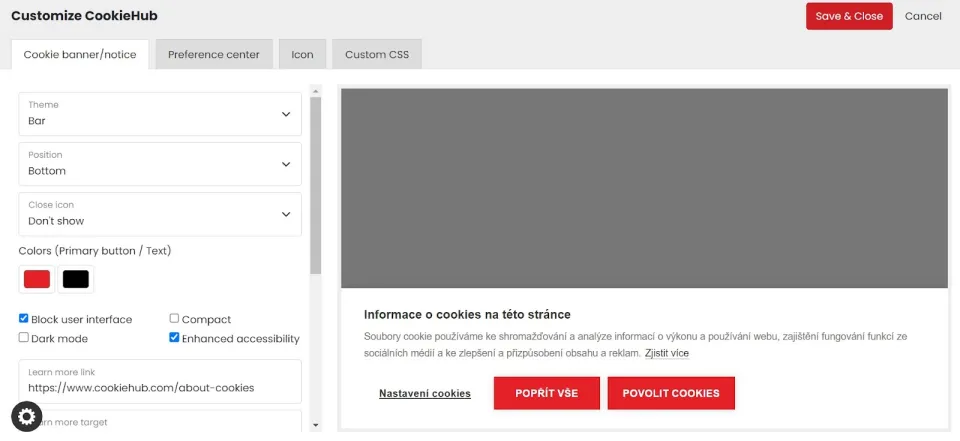Click the scrollbar up arrow

tap(315, 92)
